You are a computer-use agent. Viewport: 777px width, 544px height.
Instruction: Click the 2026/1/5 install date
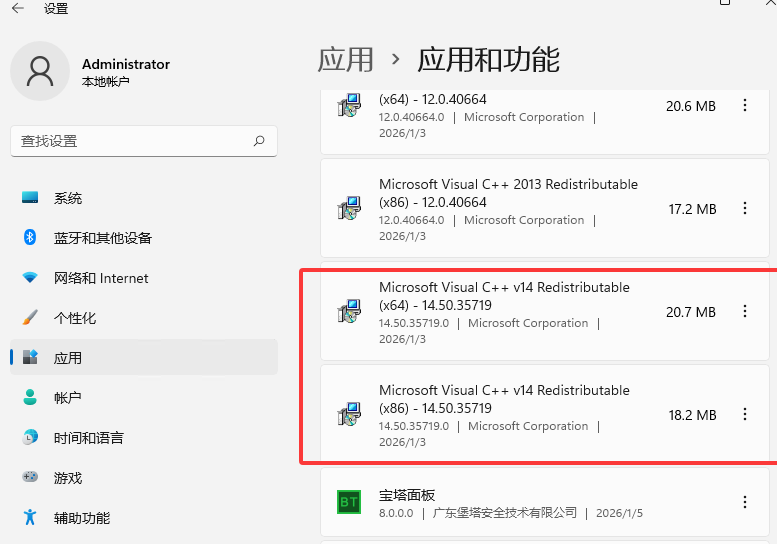[x=619, y=513]
